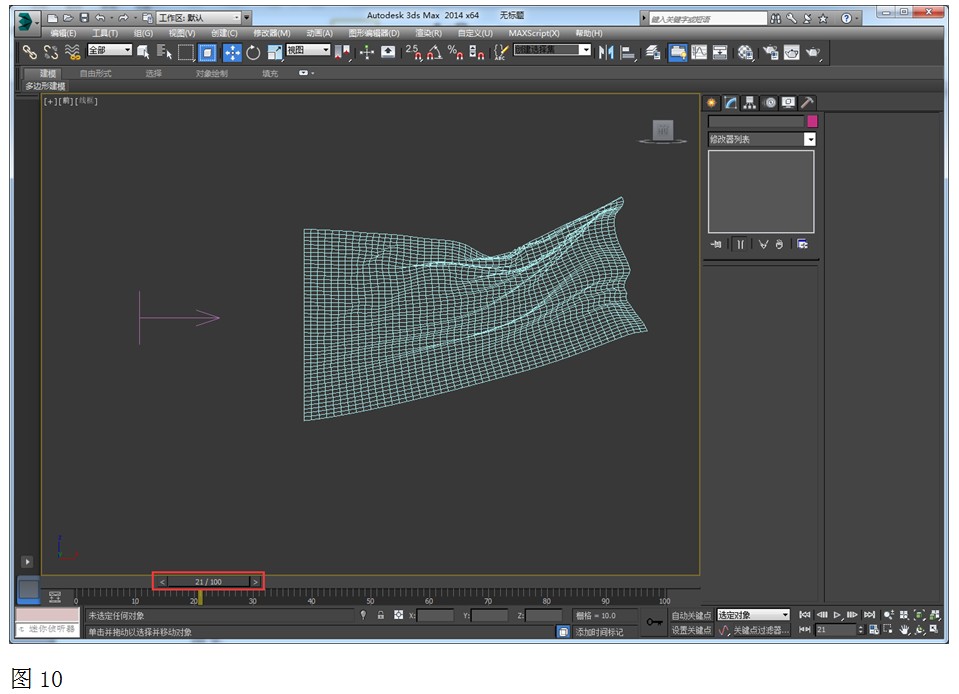Open the MAXScript(X) menu
Screen dimensions: 959x694
(x=534, y=33)
